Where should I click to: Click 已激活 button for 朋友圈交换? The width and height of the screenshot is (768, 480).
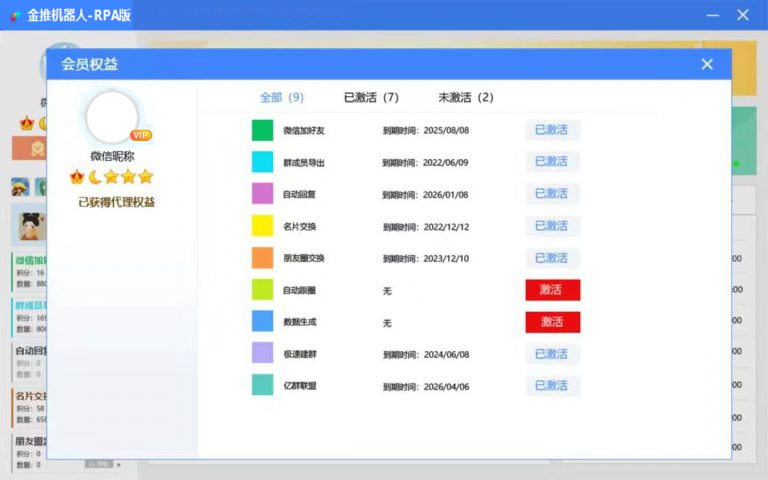click(x=553, y=258)
